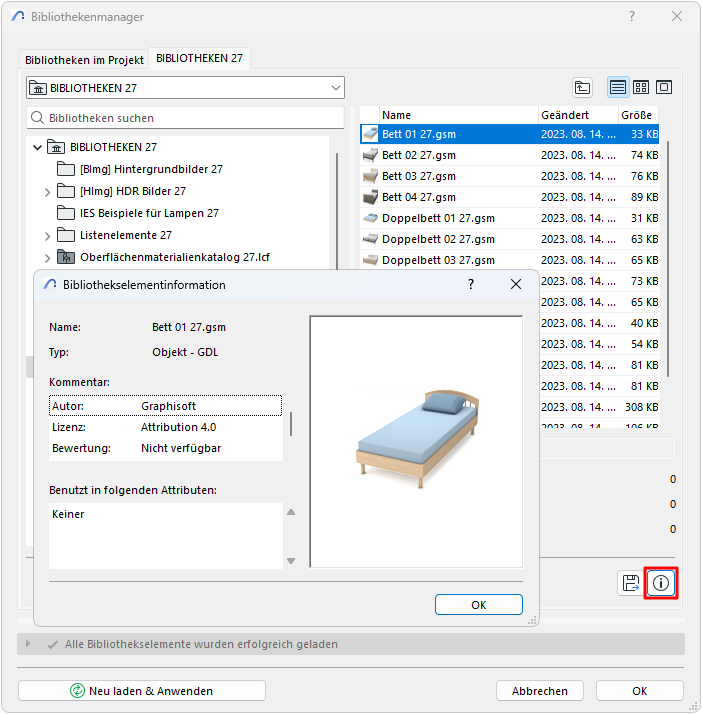Click the comment list scrollbar
The width and height of the screenshot is (702, 714).
click(291, 424)
